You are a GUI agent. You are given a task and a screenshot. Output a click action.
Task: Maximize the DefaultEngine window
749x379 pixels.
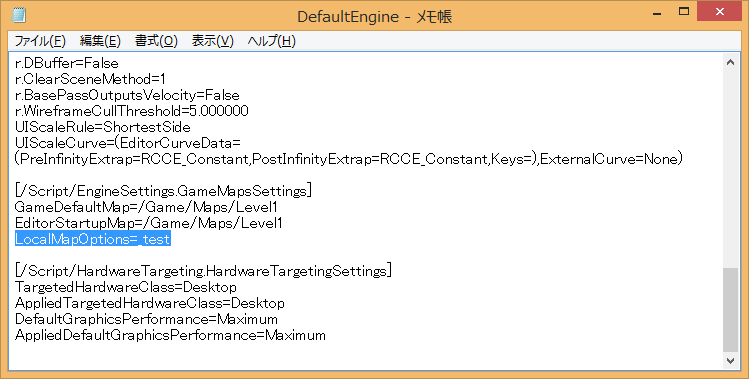pos(684,11)
